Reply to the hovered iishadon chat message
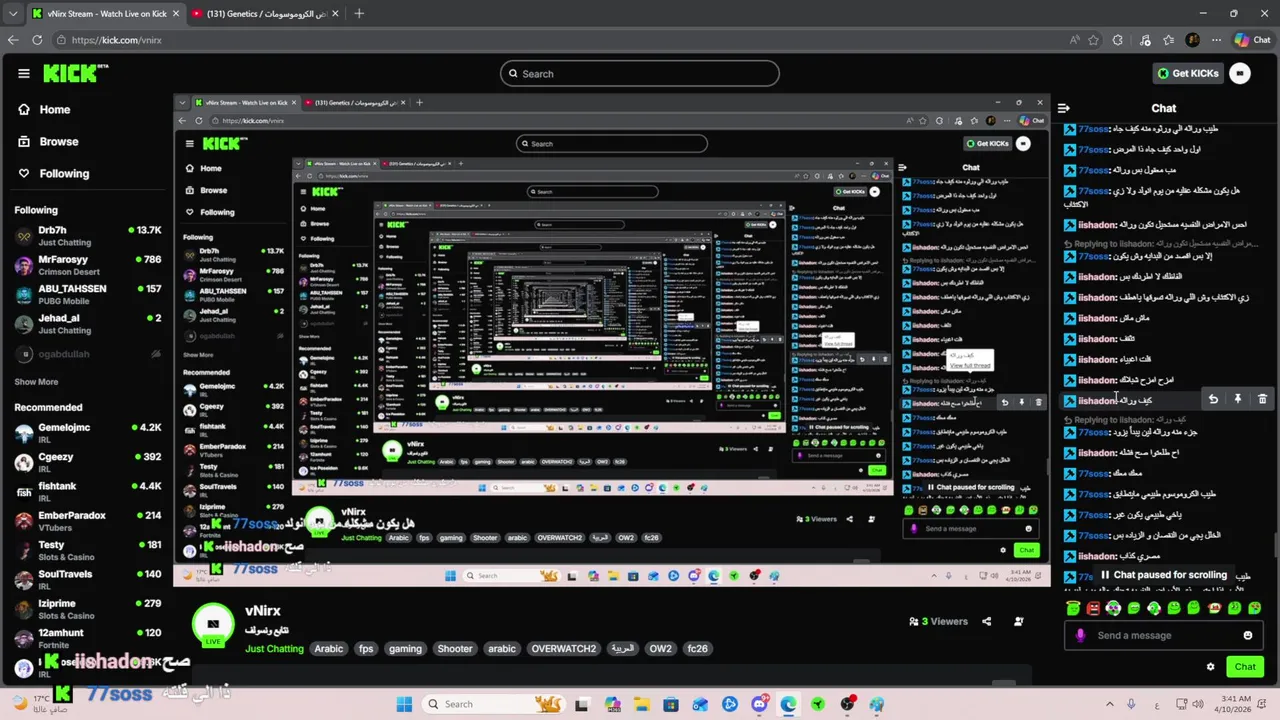The image size is (1280, 720). coord(1213,399)
